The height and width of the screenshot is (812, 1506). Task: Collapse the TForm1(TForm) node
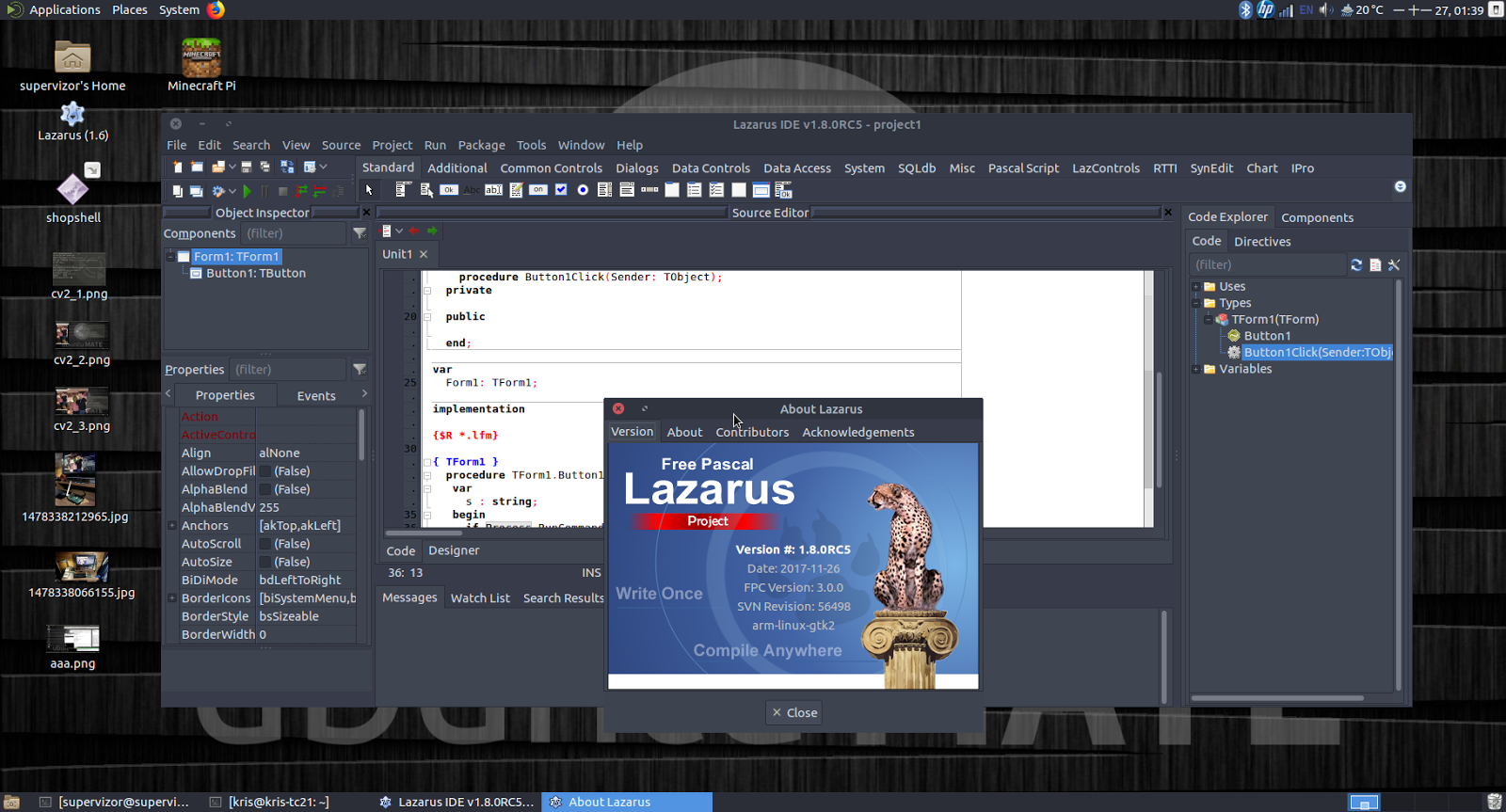tap(1209, 320)
